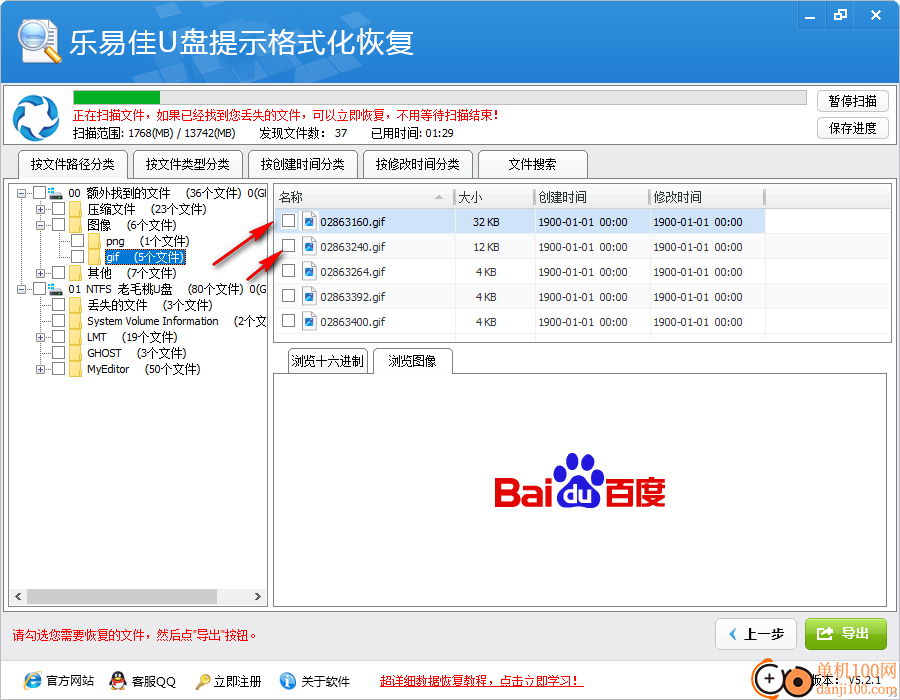900x700 pixels.
Task: Click the green 导出 button
Action: 845,634
